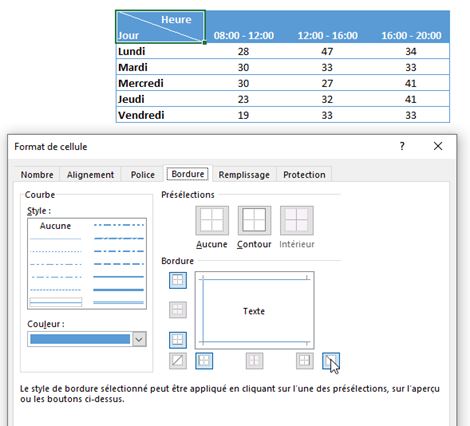Apply the Aucune border preset icon
The height and width of the screenshot is (426, 470).
212,220
